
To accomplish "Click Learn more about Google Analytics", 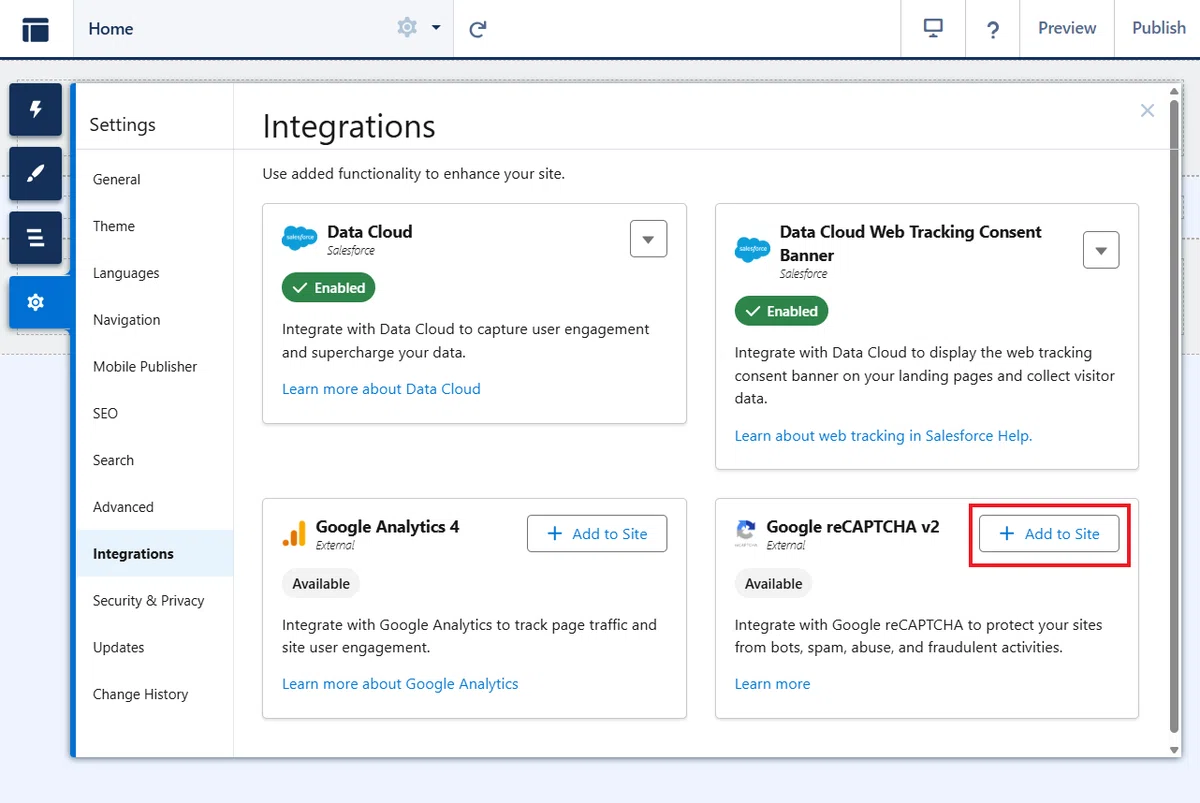I will (x=400, y=684).
